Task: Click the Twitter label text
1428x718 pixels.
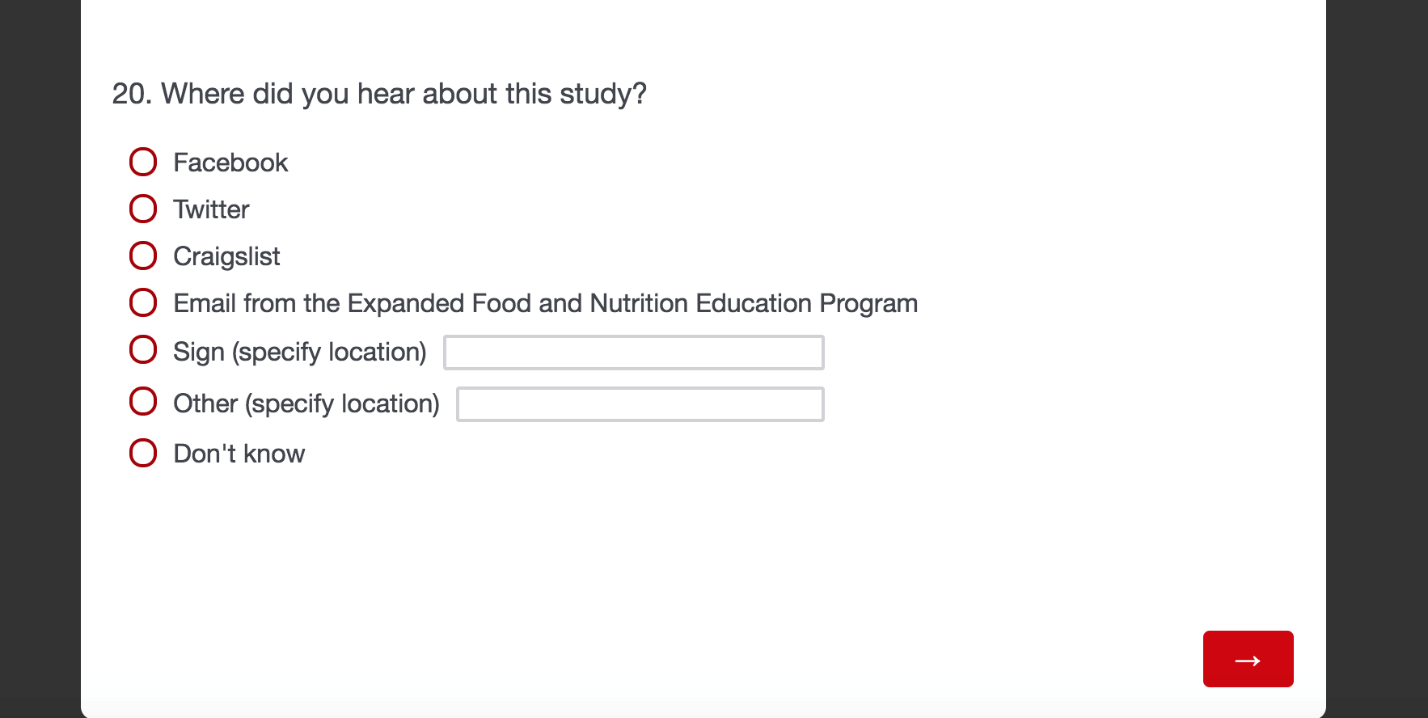Action: (211, 210)
